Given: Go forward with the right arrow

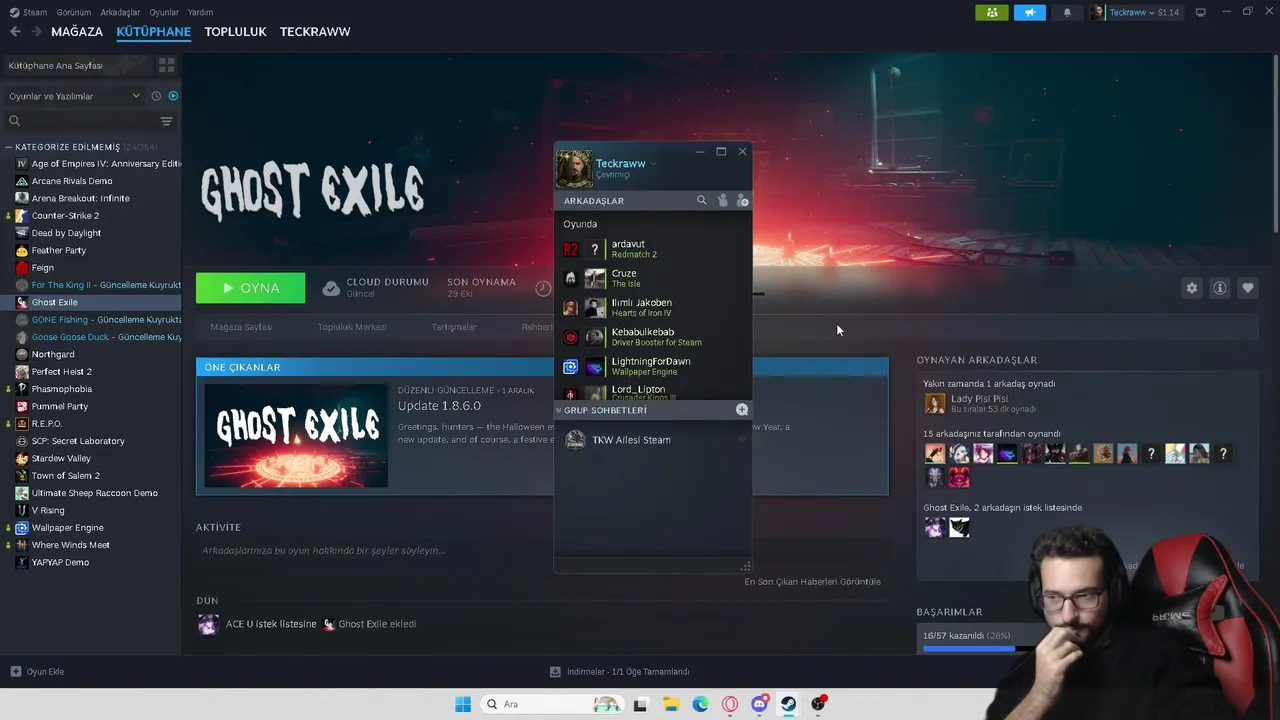Looking at the screenshot, I should 37,32.
